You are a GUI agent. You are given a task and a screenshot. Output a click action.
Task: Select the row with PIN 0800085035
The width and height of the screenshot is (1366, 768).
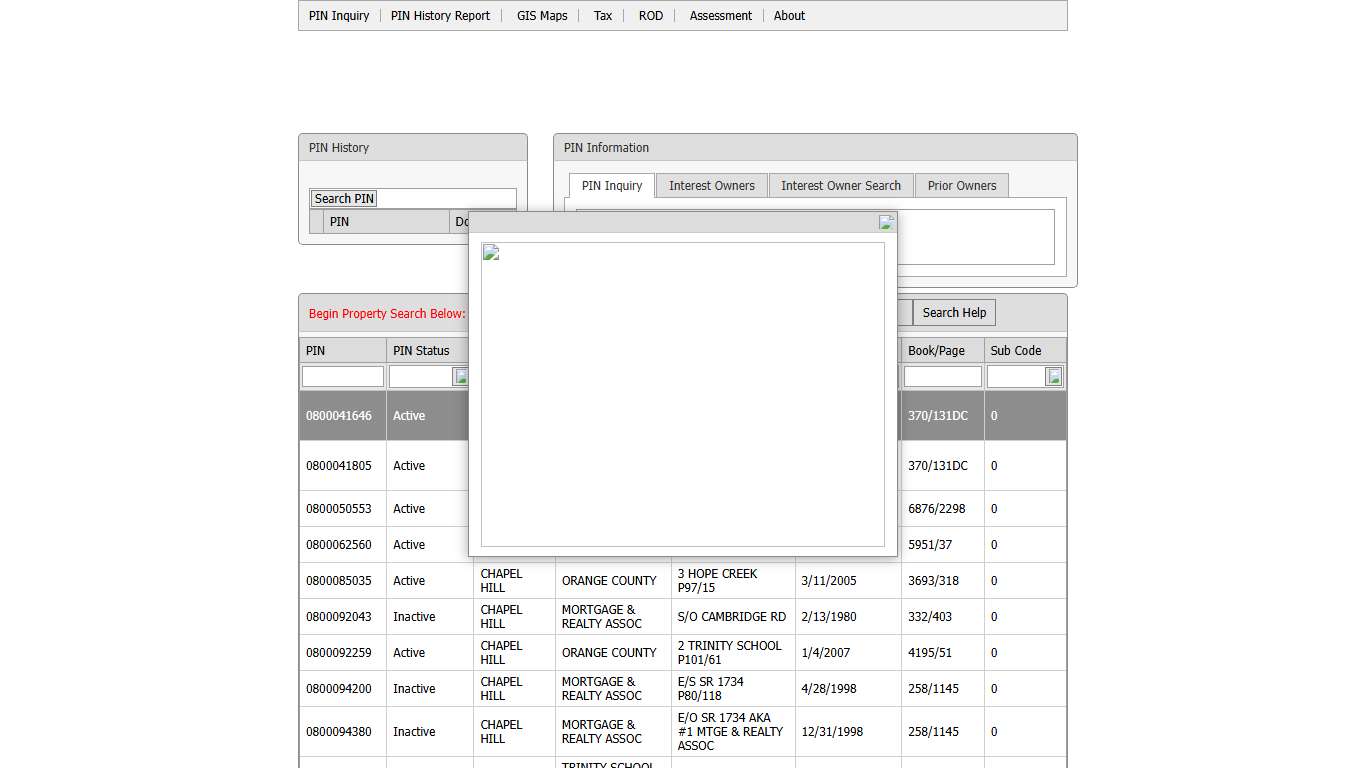(x=339, y=581)
